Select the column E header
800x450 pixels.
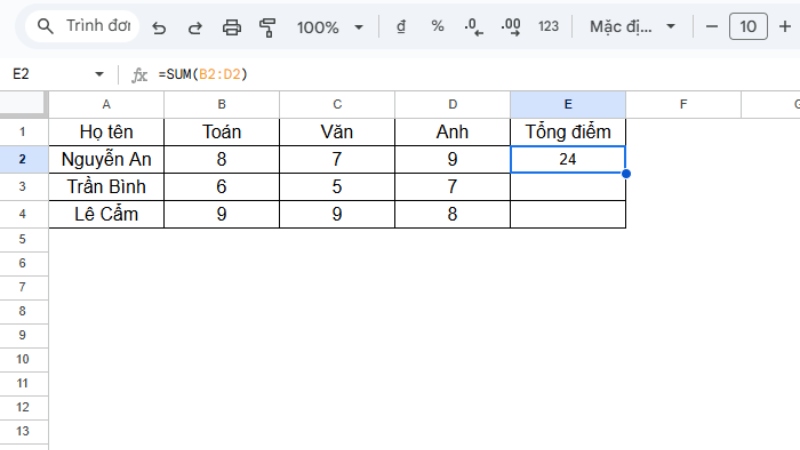(x=568, y=104)
